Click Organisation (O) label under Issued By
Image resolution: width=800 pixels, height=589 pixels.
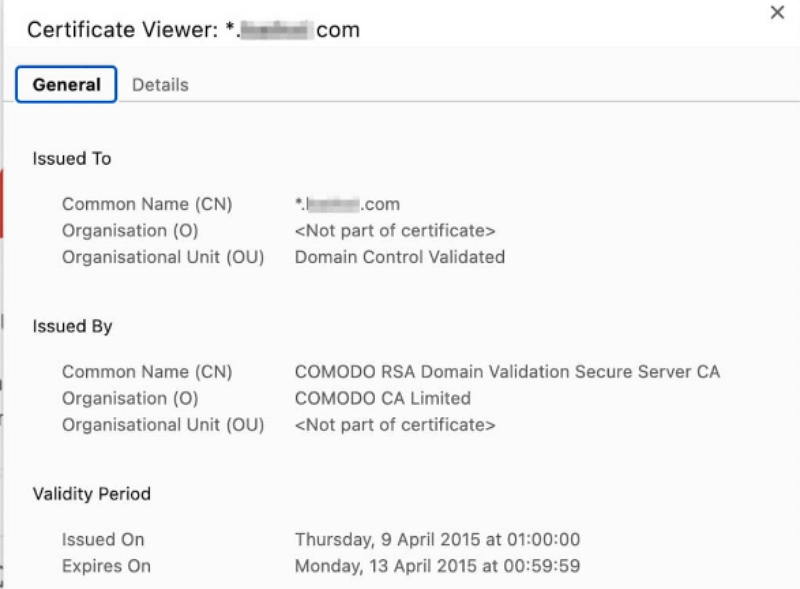pos(130,398)
